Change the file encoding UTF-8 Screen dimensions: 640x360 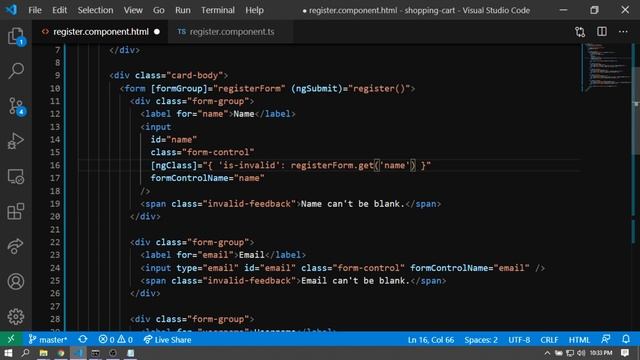pos(519,340)
